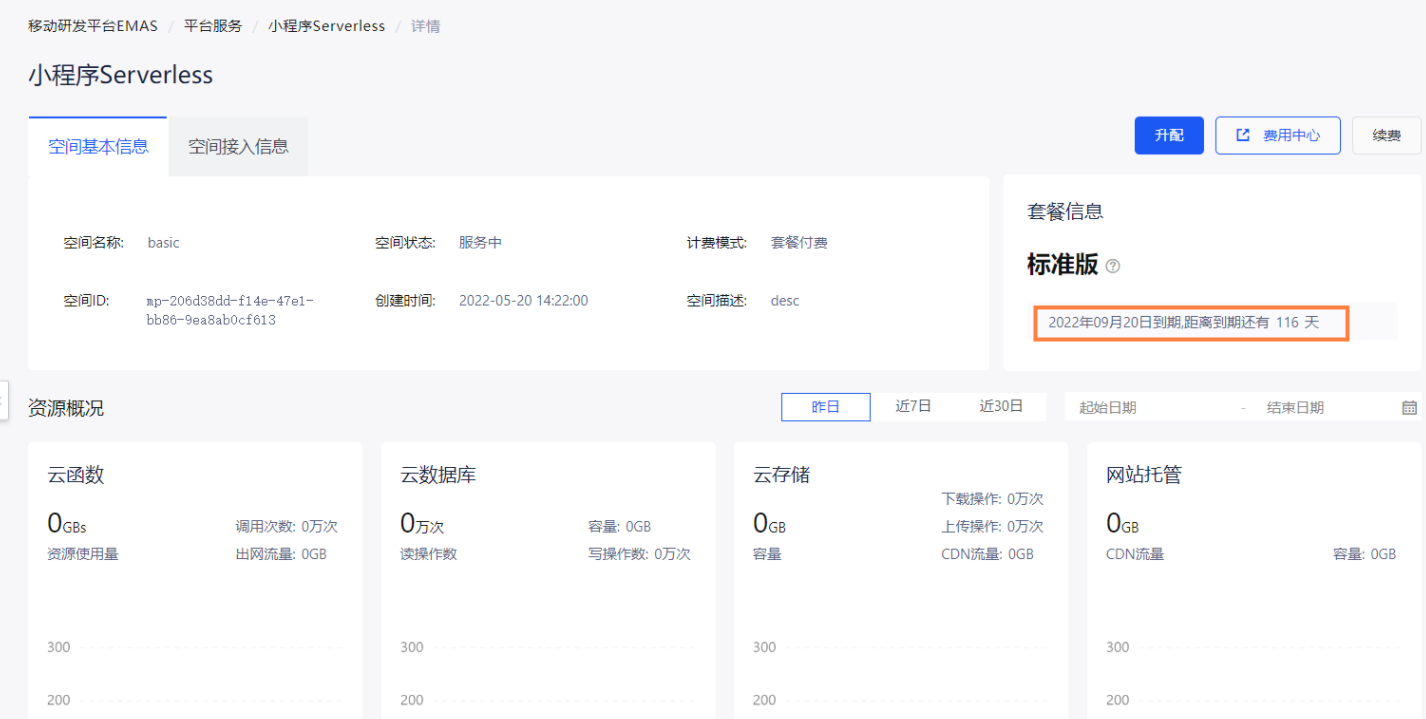Click the billing mode value 套餐付费
The width and height of the screenshot is (1426, 719).
pyautogui.click(x=799, y=242)
